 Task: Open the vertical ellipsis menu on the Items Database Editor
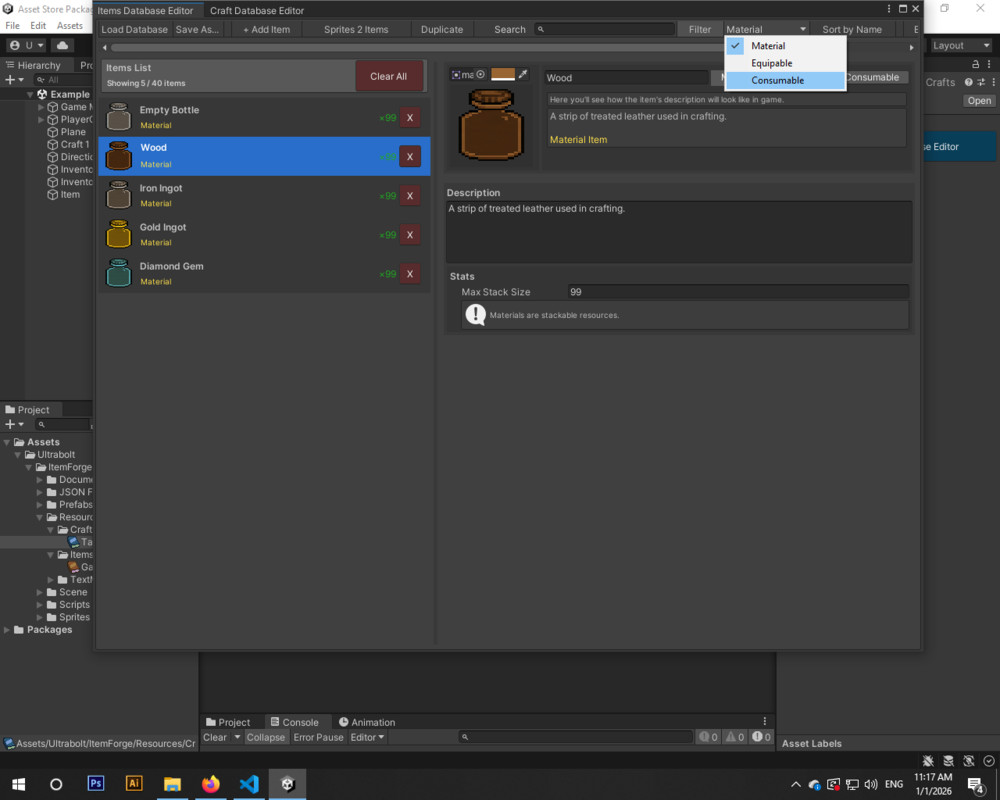(889, 10)
